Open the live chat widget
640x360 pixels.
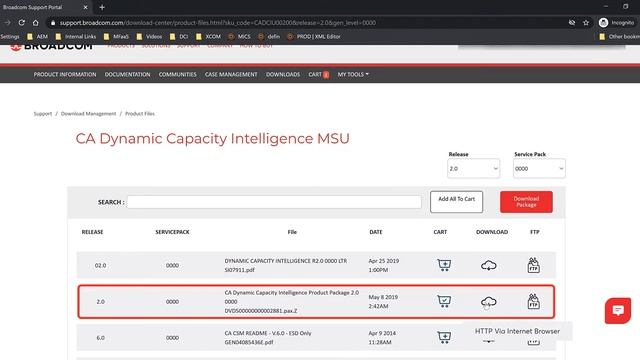[x=618, y=311]
